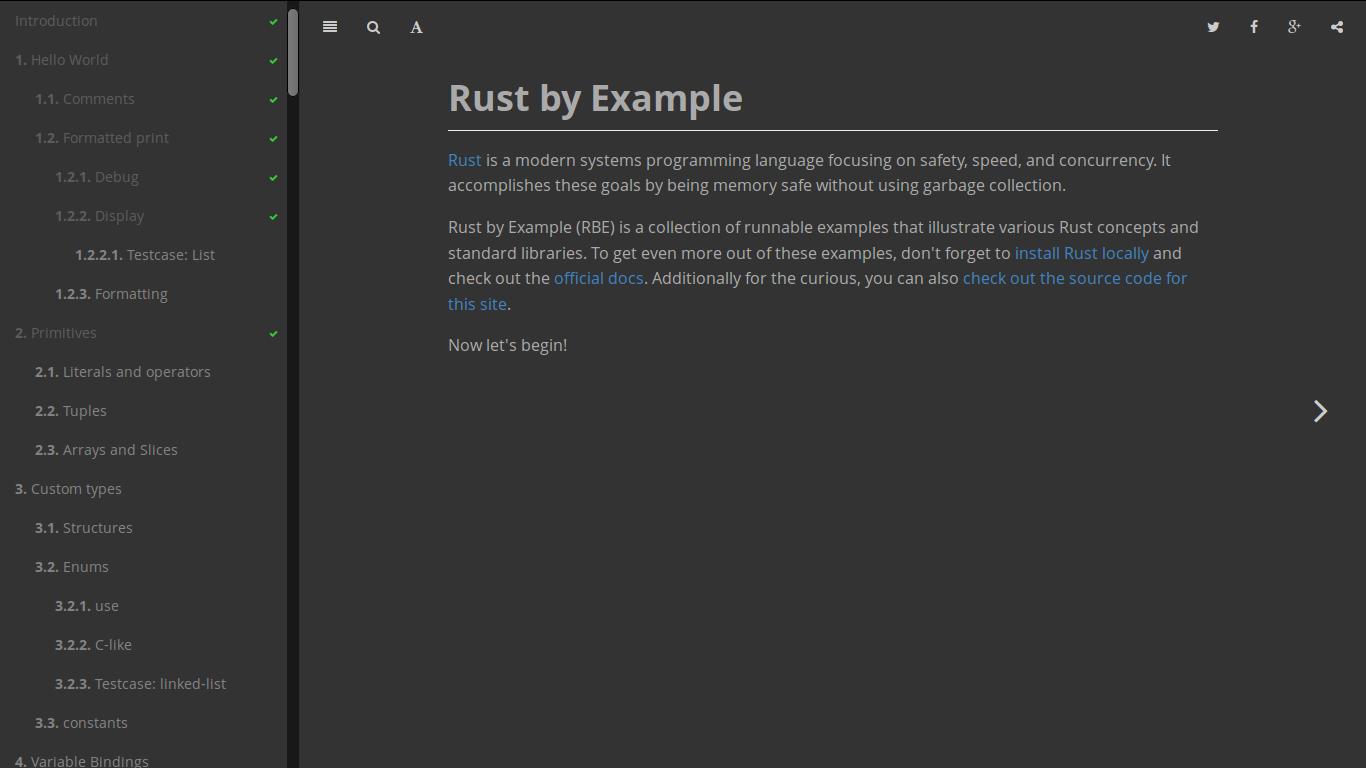The width and height of the screenshot is (1366, 768).
Task: Open font settings with the A icon
Action: click(x=416, y=27)
